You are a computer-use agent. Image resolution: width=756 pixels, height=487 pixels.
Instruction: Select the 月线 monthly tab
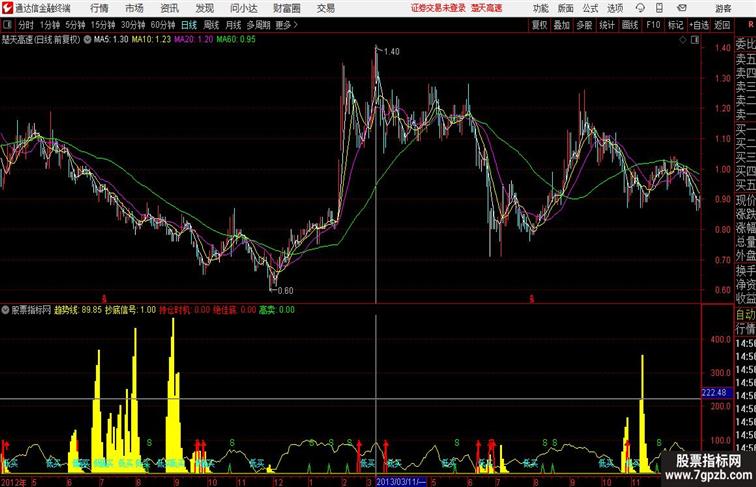(233, 25)
